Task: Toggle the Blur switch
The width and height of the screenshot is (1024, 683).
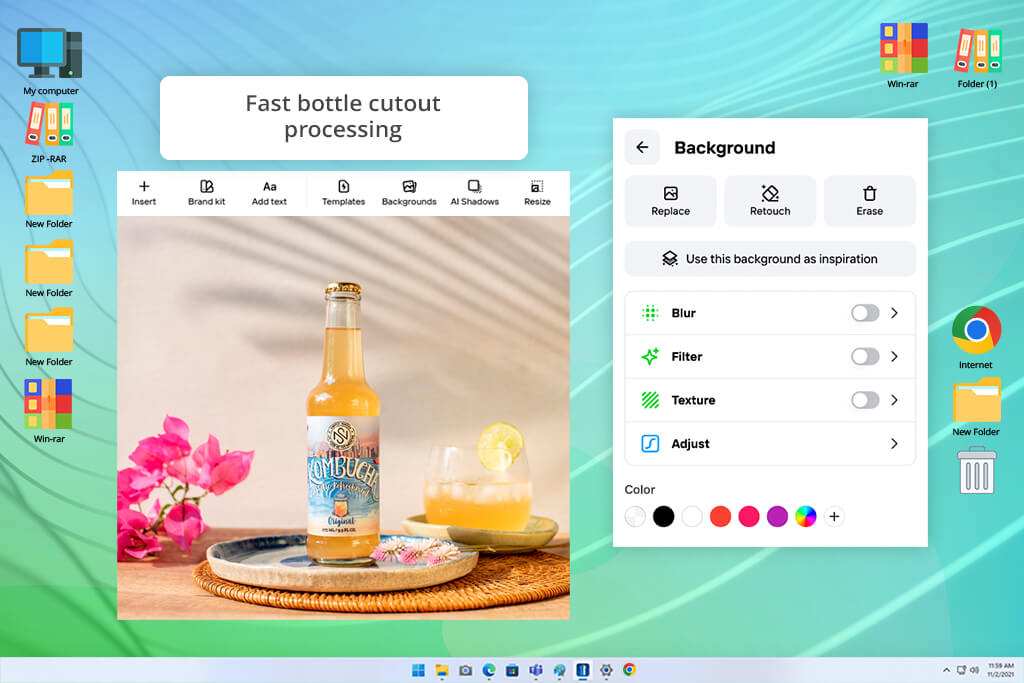Action: click(865, 313)
